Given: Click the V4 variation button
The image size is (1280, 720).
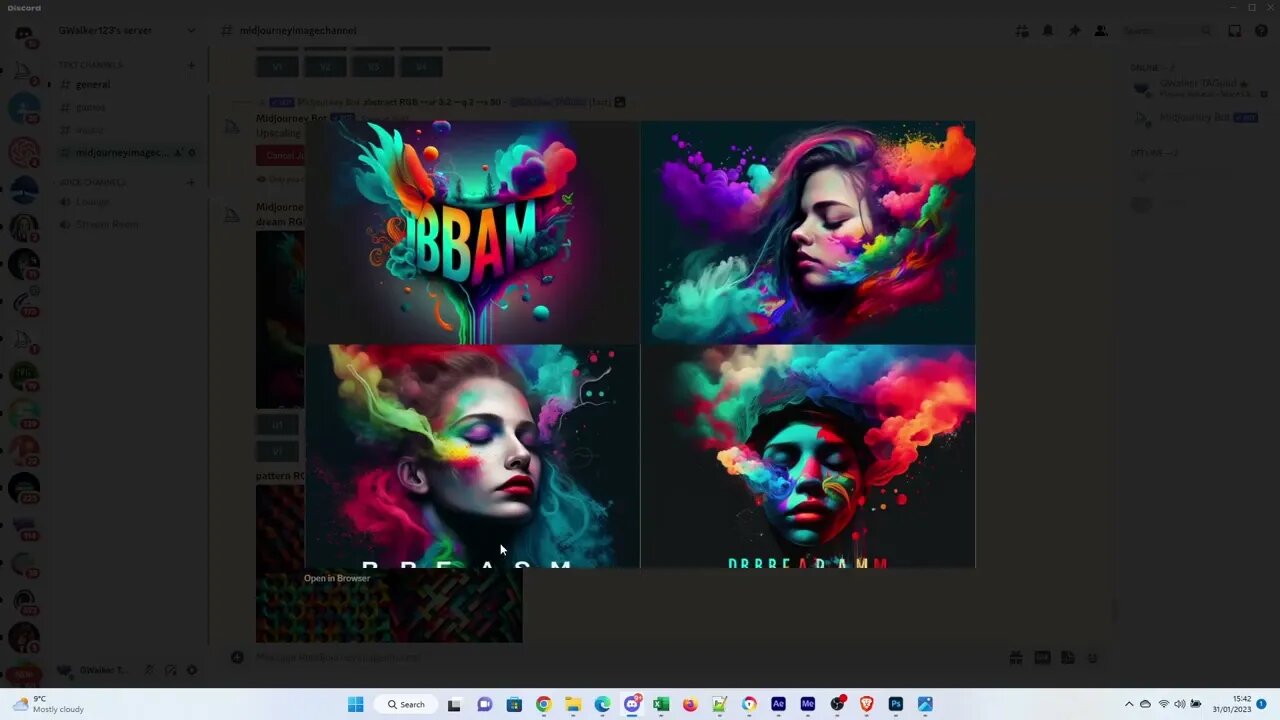Looking at the screenshot, I should point(421,67).
